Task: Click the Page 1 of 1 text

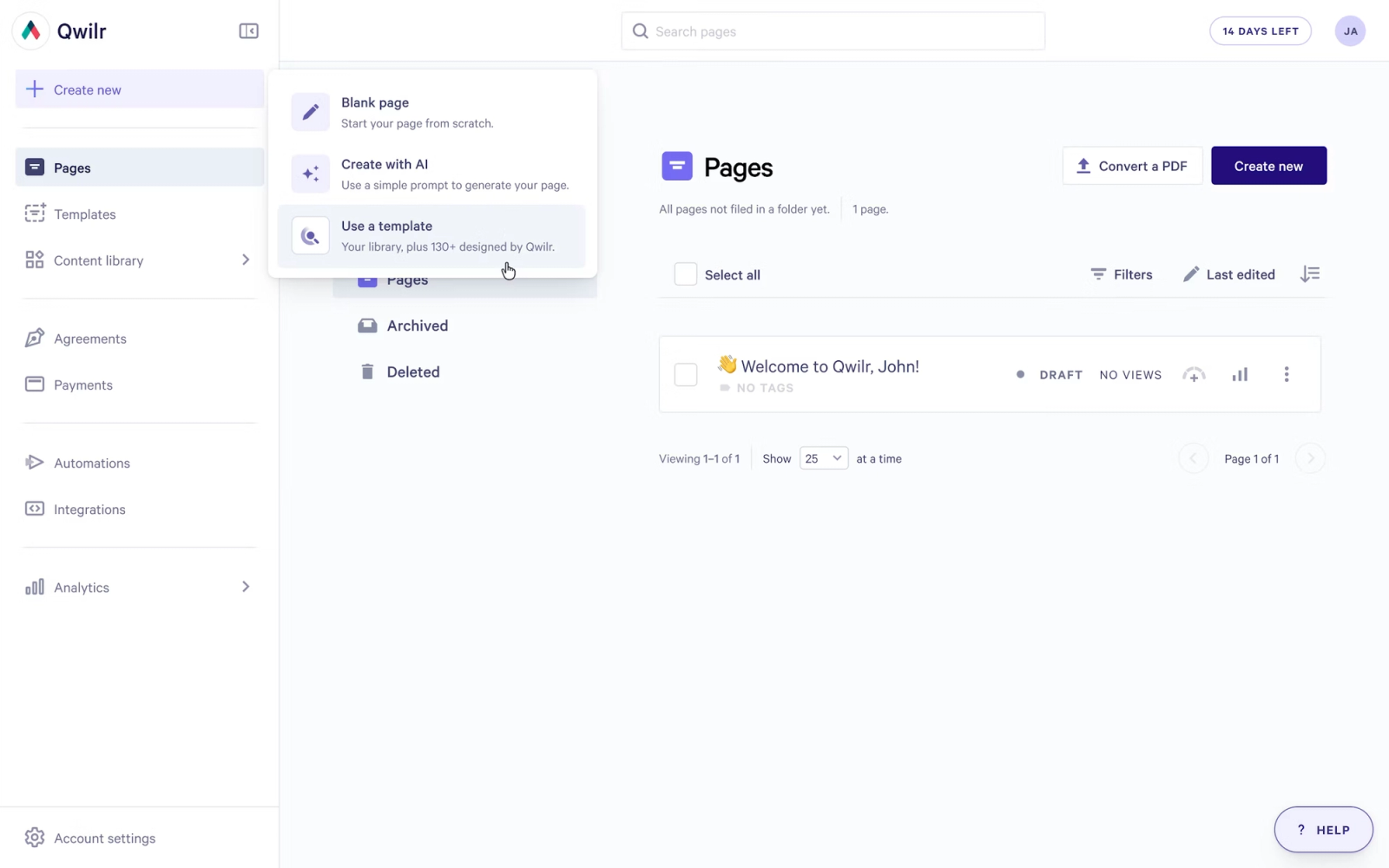Action: coord(1251,458)
